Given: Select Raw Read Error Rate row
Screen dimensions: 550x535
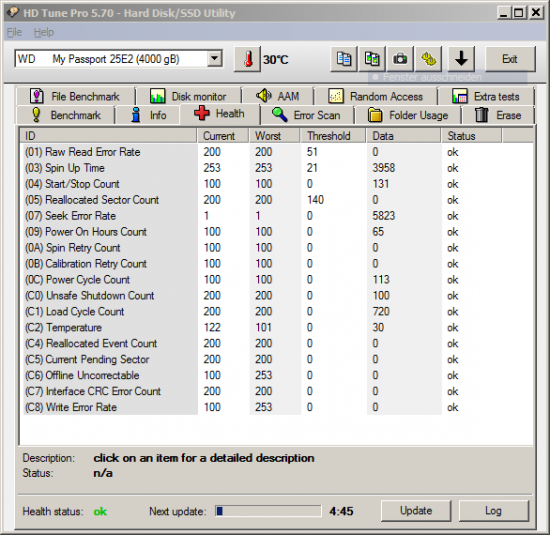Looking at the screenshot, I should pos(277,152).
